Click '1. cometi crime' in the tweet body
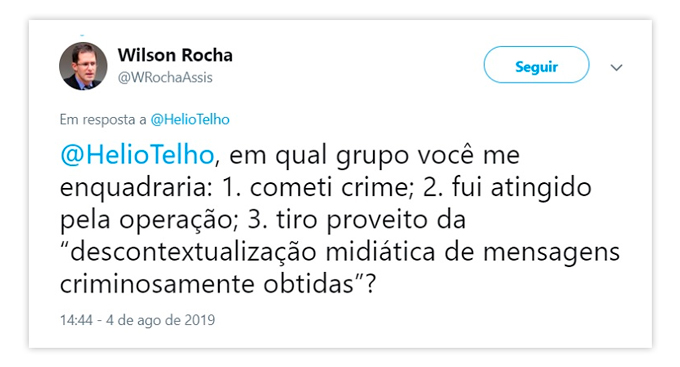This screenshot has height=367, width=680. coord(316,188)
